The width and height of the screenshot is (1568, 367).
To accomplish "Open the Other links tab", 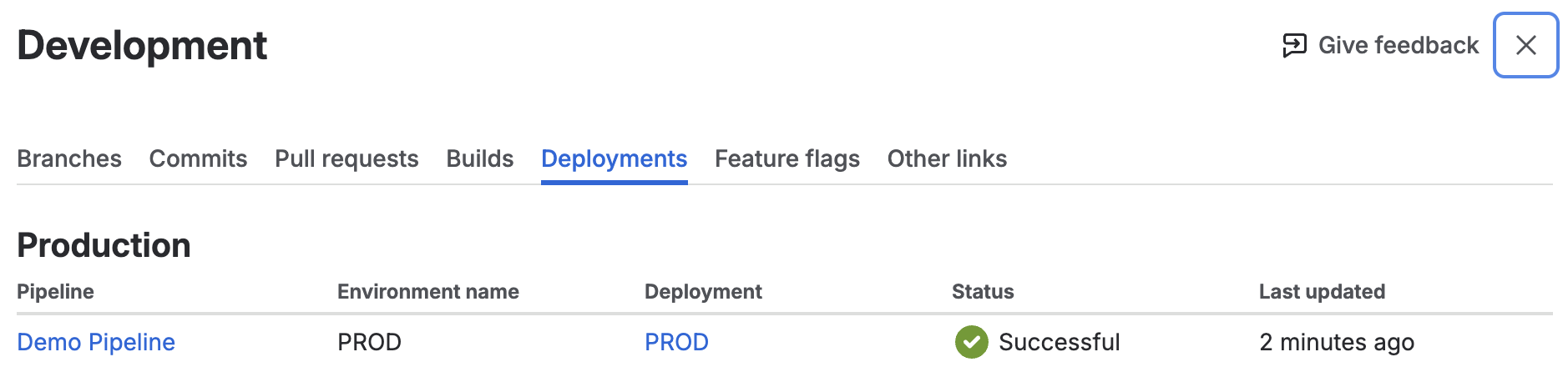I will pyautogui.click(x=947, y=158).
